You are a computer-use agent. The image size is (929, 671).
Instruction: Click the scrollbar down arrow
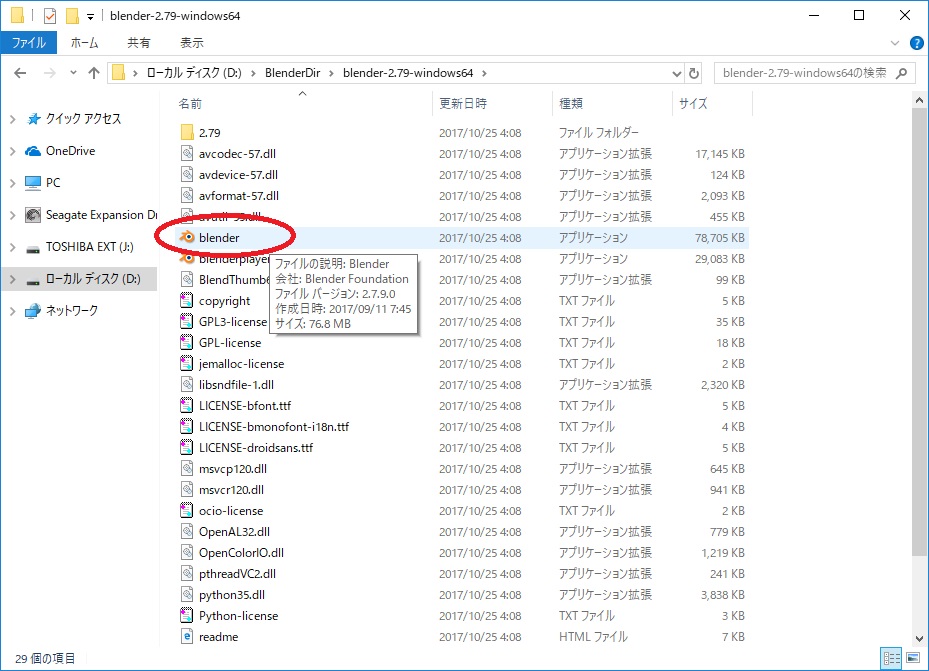click(x=919, y=638)
